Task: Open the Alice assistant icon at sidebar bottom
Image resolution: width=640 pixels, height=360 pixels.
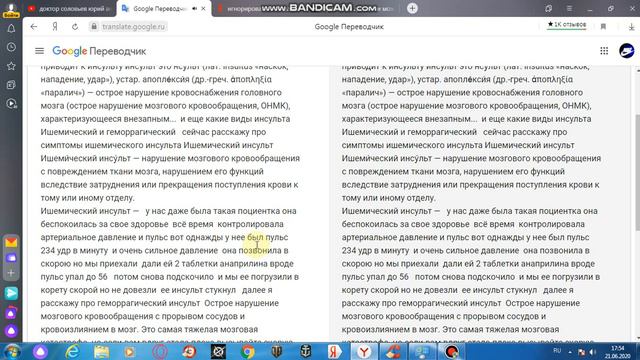Action: tap(11, 331)
